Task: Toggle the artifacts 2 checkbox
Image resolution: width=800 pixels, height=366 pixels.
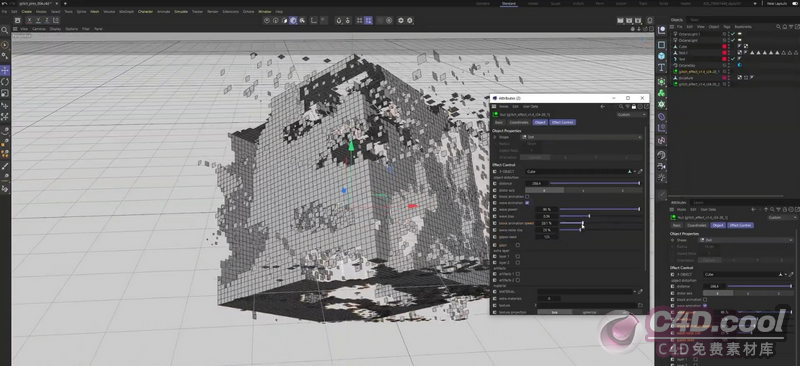Action: tap(517, 280)
